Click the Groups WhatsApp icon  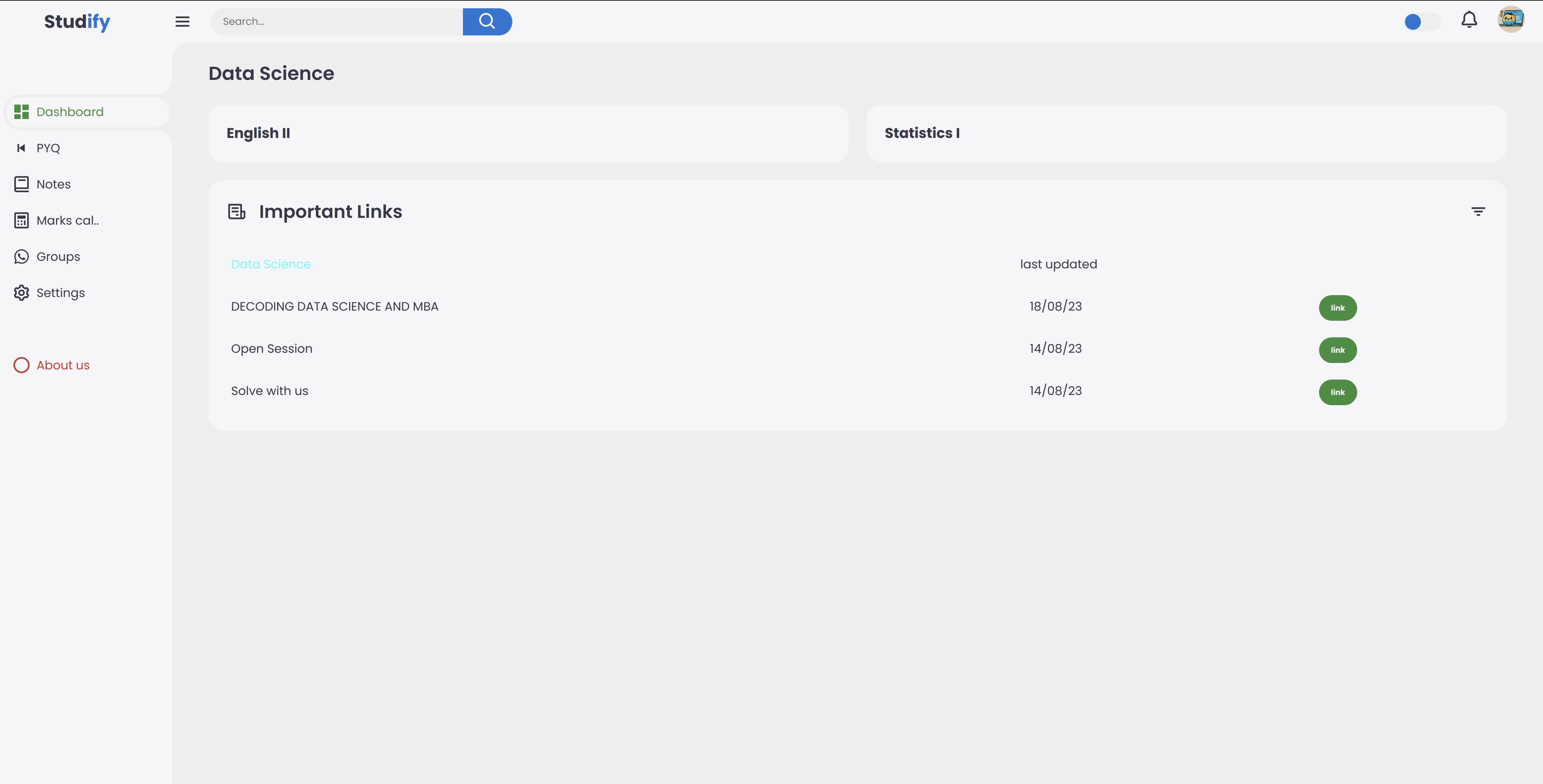coord(21,256)
